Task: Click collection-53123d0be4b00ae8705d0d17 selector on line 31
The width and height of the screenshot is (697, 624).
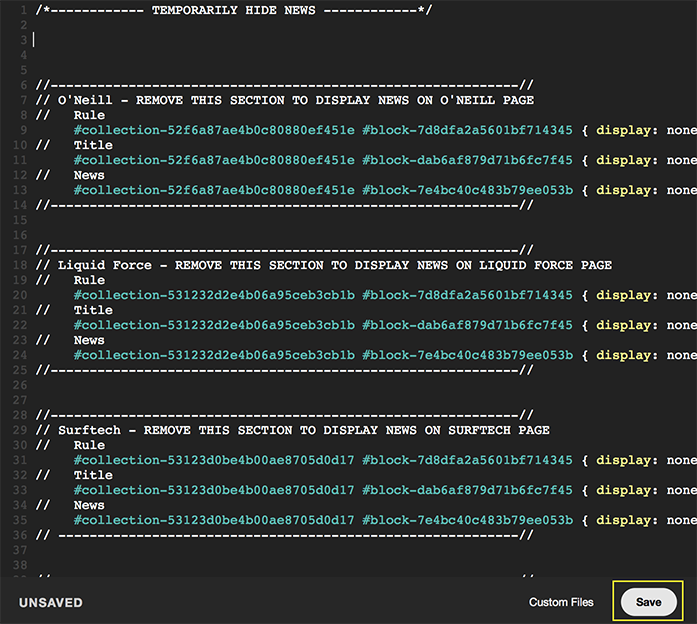Action: [x=214, y=460]
